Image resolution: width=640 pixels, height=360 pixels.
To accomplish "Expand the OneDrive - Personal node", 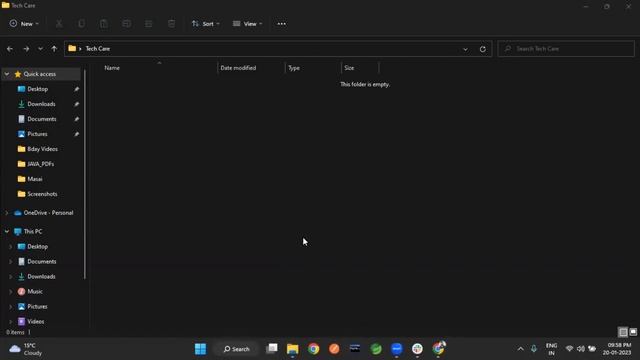I will (7, 213).
